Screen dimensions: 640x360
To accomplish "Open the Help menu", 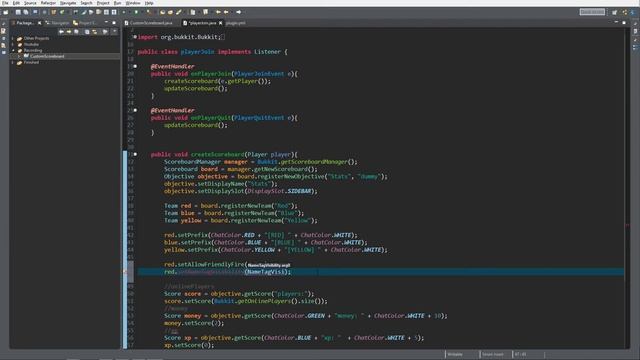I will point(149,3).
